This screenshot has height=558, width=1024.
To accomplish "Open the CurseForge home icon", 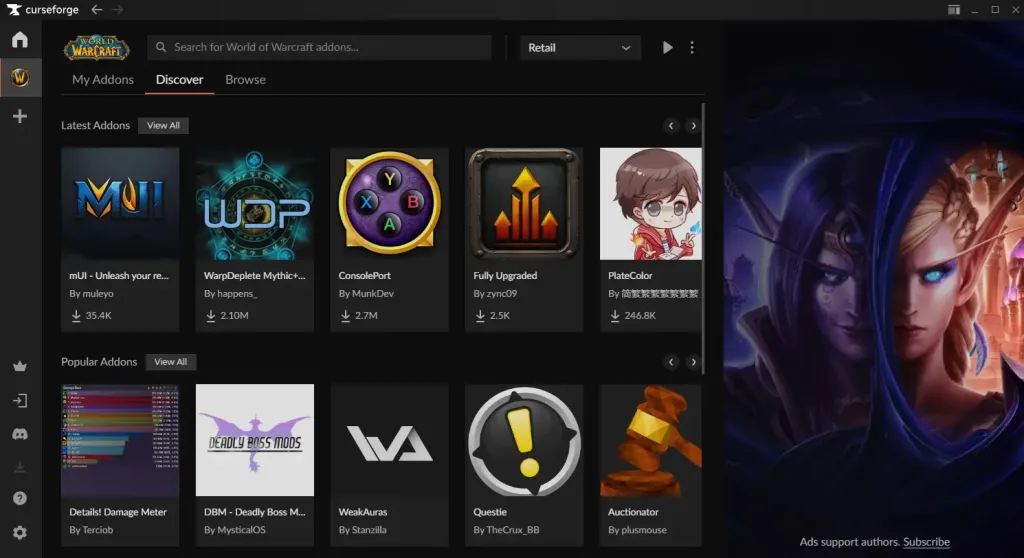I will tap(20, 40).
